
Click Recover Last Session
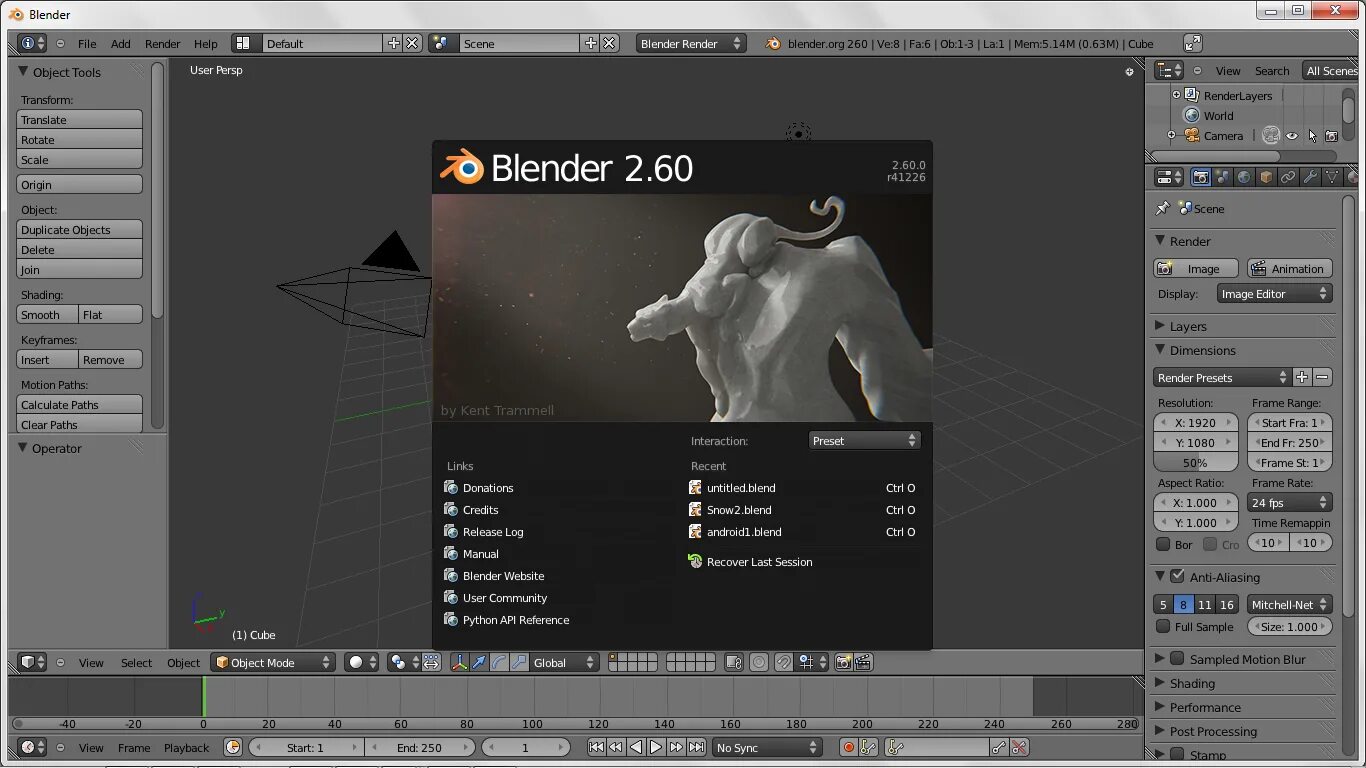759,561
